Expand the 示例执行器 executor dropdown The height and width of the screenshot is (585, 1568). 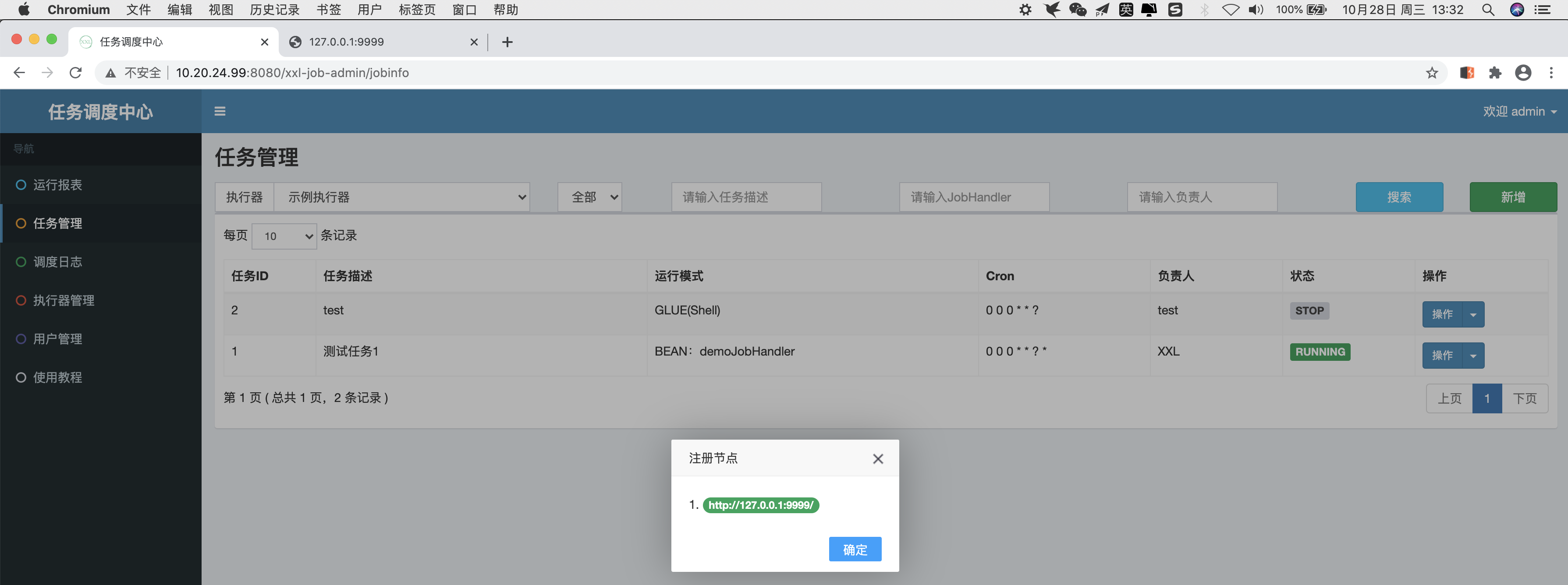(x=402, y=197)
